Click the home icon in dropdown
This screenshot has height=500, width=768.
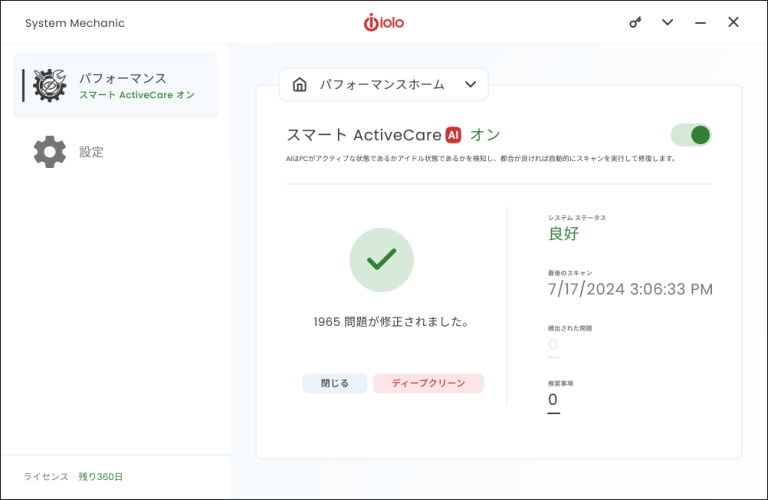pyautogui.click(x=299, y=85)
